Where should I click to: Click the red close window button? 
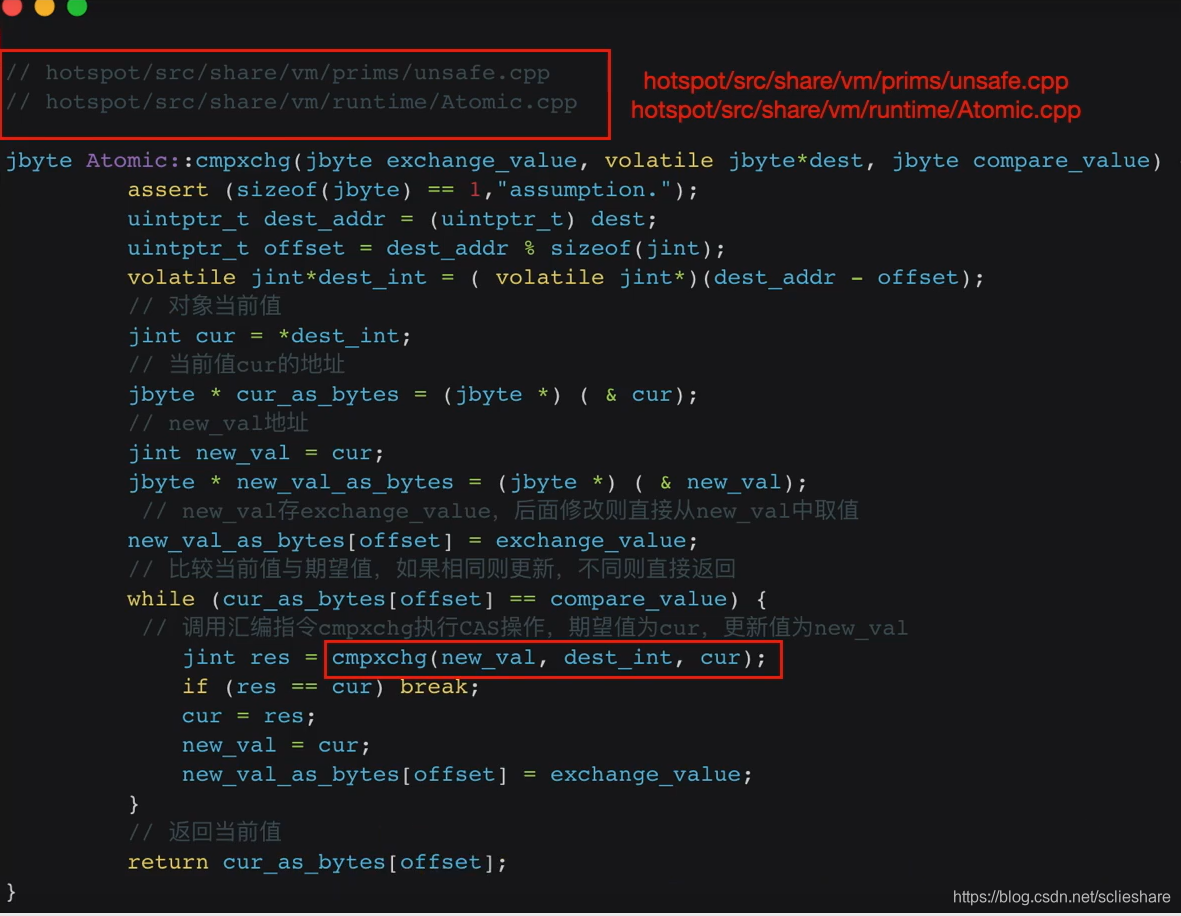(x=11, y=6)
